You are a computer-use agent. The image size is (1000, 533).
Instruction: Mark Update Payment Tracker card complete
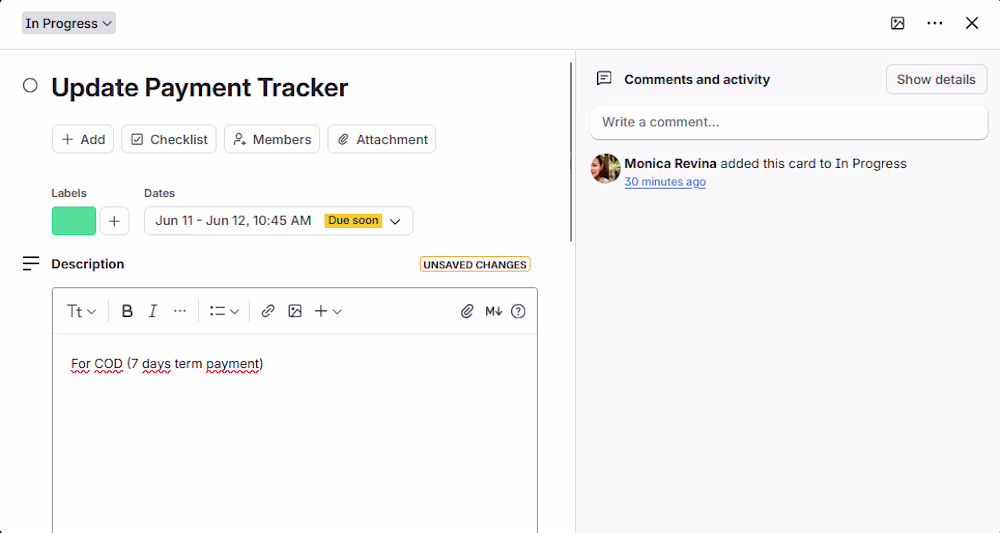click(x=30, y=85)
